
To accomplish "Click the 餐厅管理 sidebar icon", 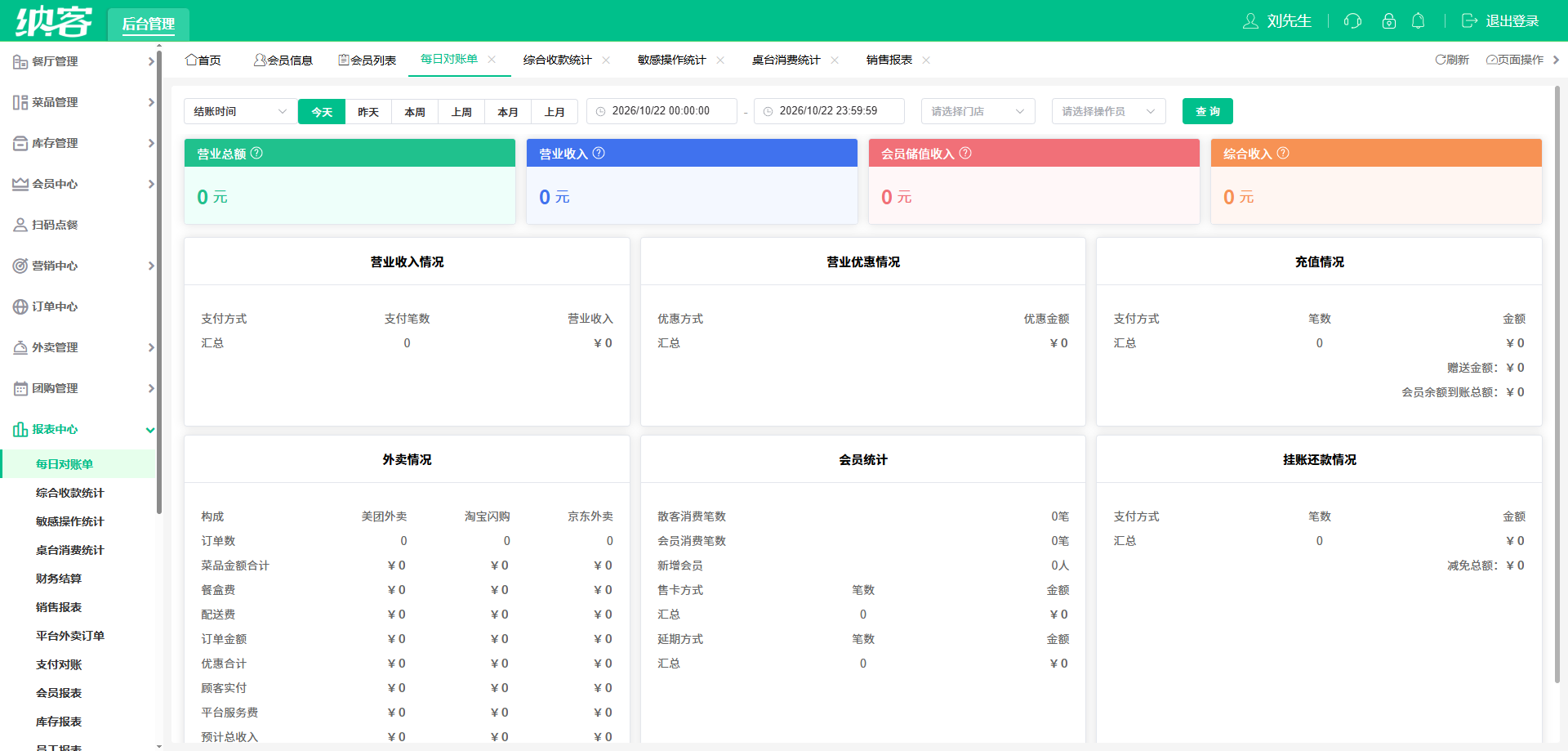I will (20, 61).
